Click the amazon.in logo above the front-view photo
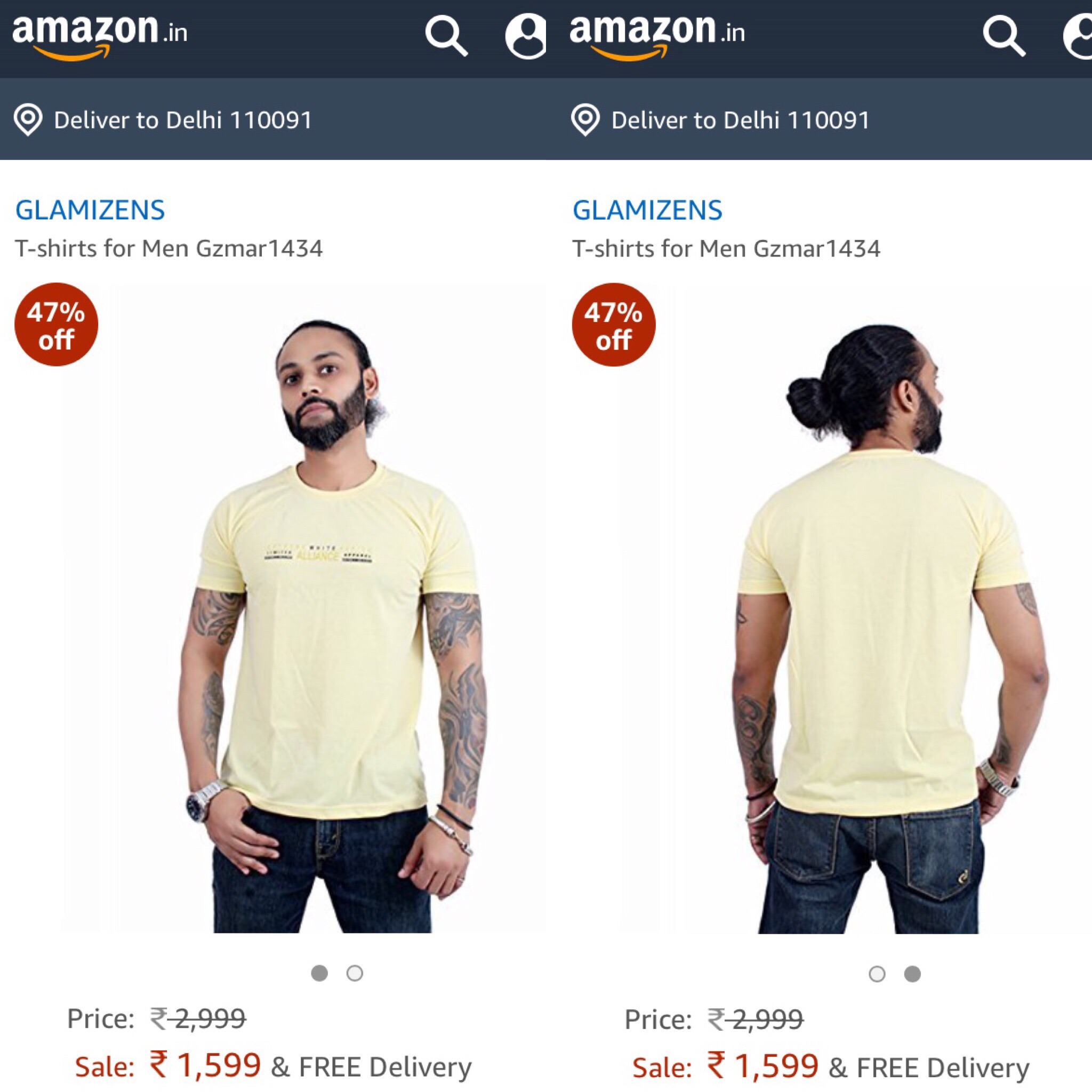This screenshot has height=1092, width=1092. tap(100, 35)
